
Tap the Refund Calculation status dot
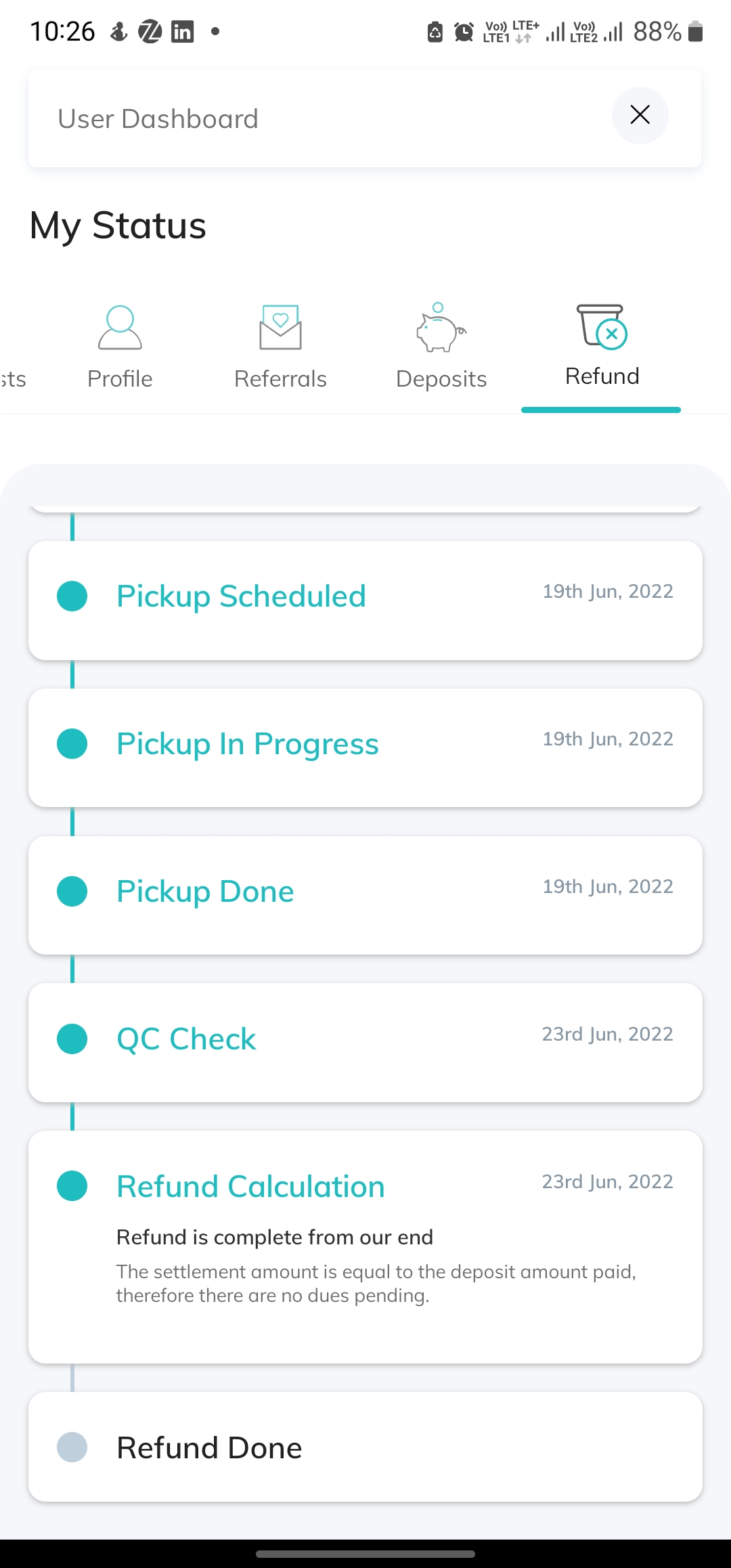coord(72,1186)
